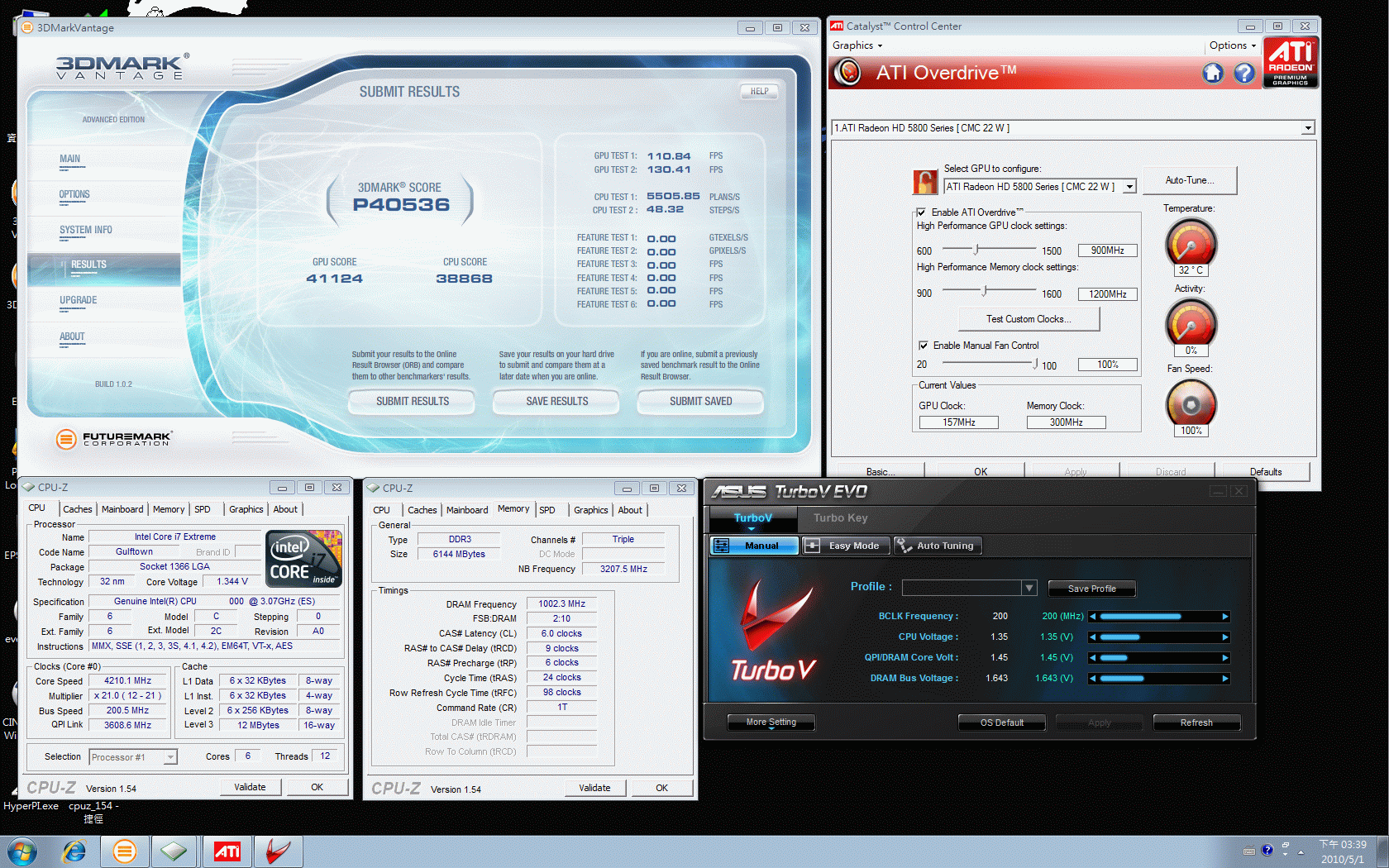Switch to Caches tab in left CPU-Z
The height and width of the screenshot is (868, 1389).
click(x=78, y=509)
